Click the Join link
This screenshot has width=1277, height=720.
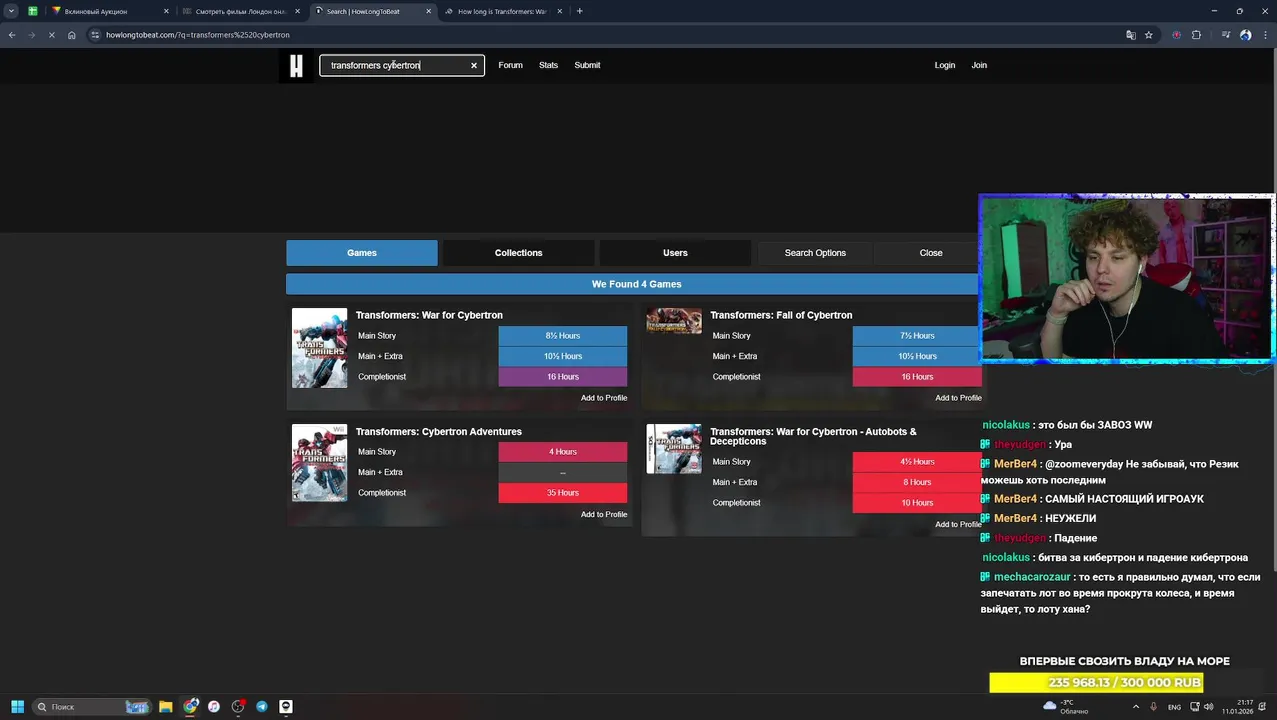[979, 65]
